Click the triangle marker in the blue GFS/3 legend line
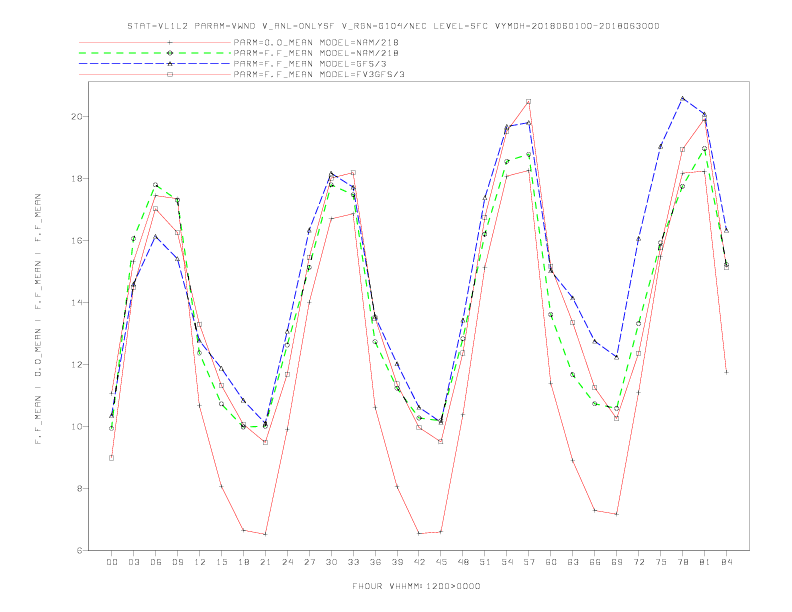This screenshot has width=792, height=612. click(170, 64)
